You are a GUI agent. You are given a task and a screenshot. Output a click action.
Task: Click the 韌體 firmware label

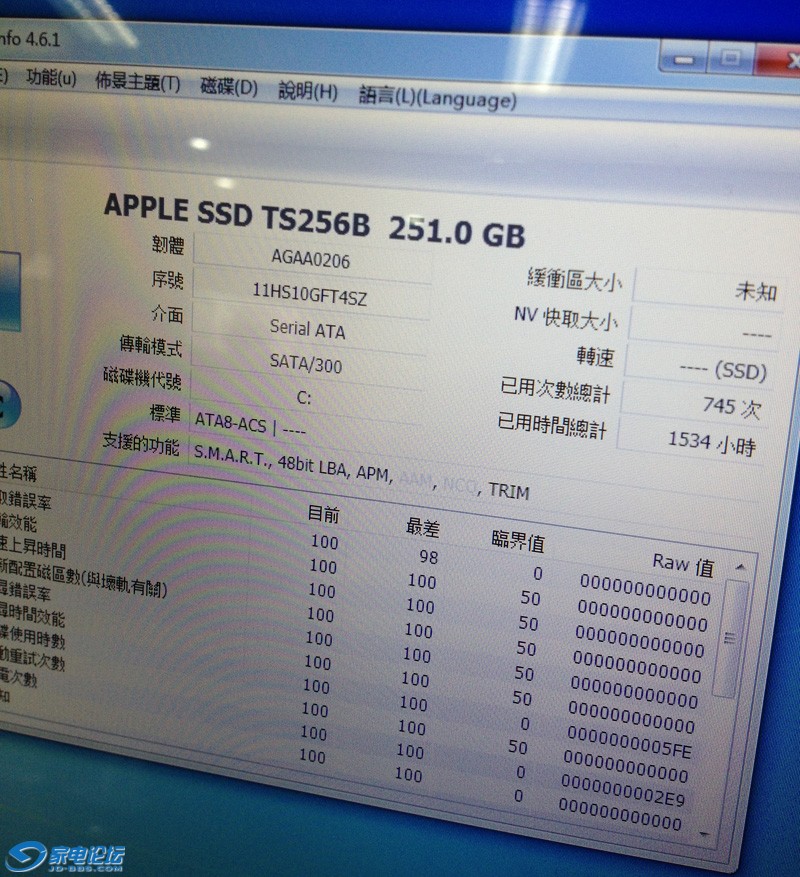tap(168, 245)
